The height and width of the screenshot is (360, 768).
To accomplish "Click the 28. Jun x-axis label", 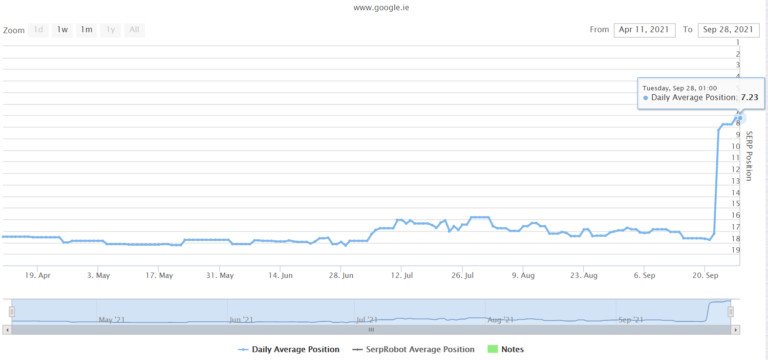I will tap(341, 276).
